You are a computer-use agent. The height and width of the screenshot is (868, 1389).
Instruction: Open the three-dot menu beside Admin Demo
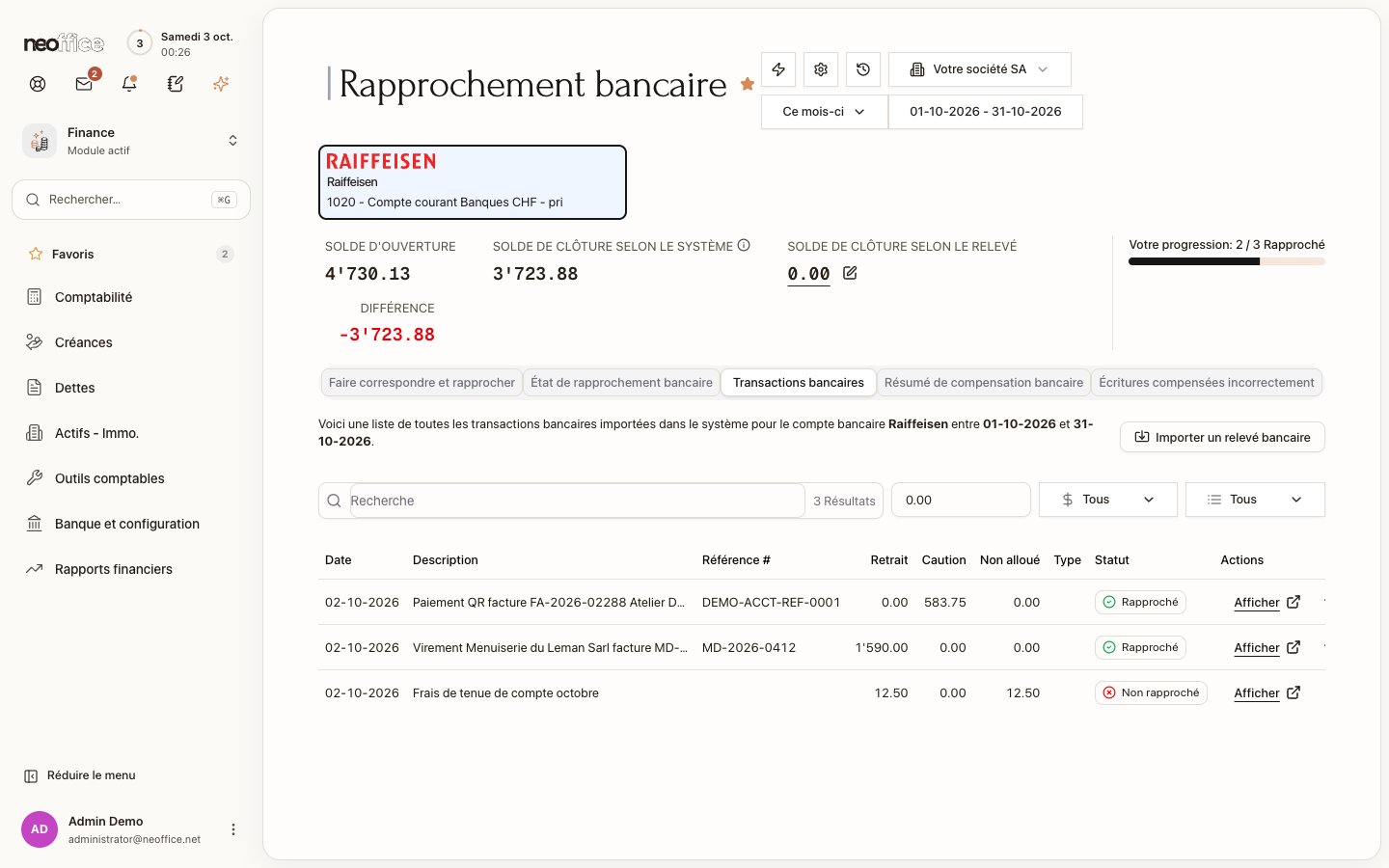pyautogui.click(x=232, y=829)
